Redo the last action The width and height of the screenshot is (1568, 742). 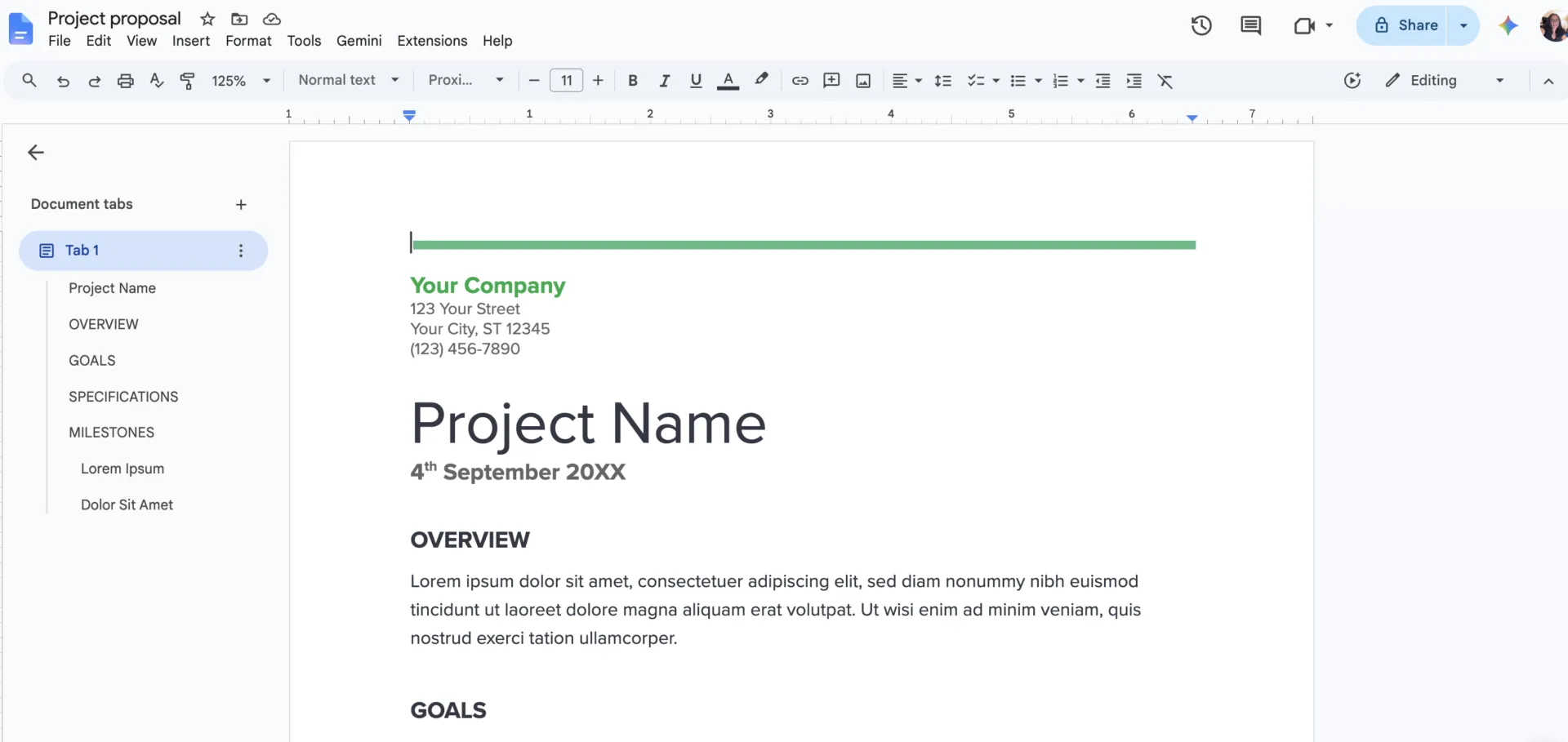click(94, 81)
